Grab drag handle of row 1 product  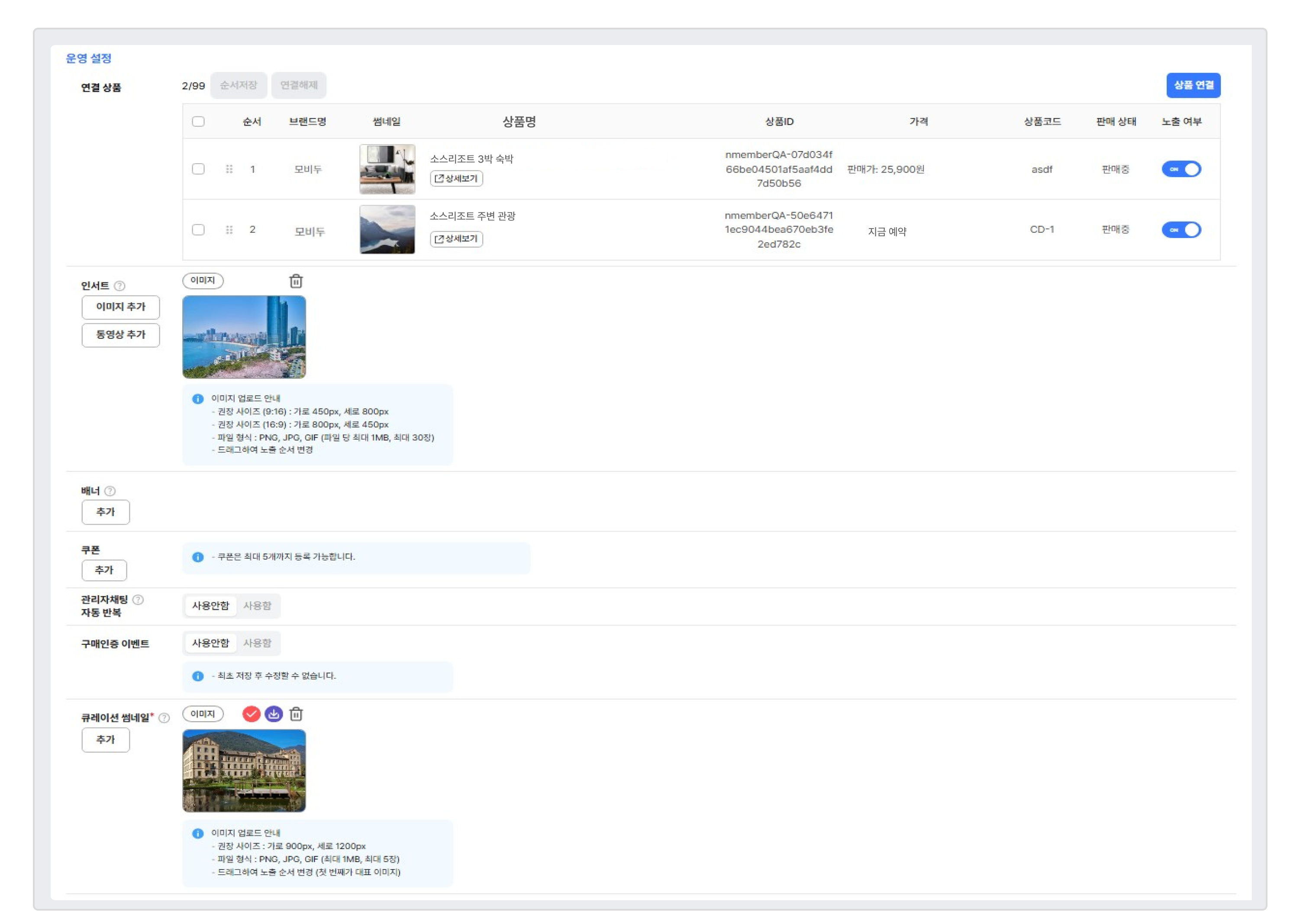point(229,169)
